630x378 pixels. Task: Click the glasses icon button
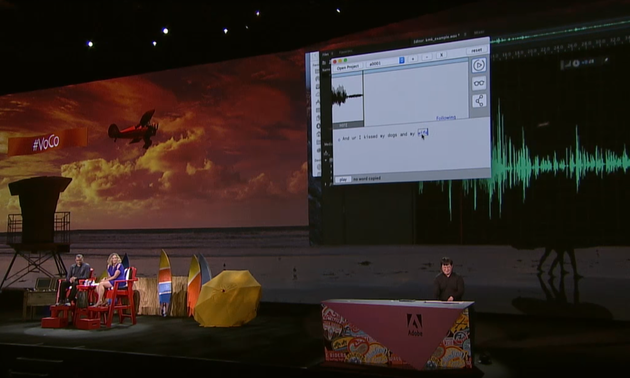(x=479, y=83)
